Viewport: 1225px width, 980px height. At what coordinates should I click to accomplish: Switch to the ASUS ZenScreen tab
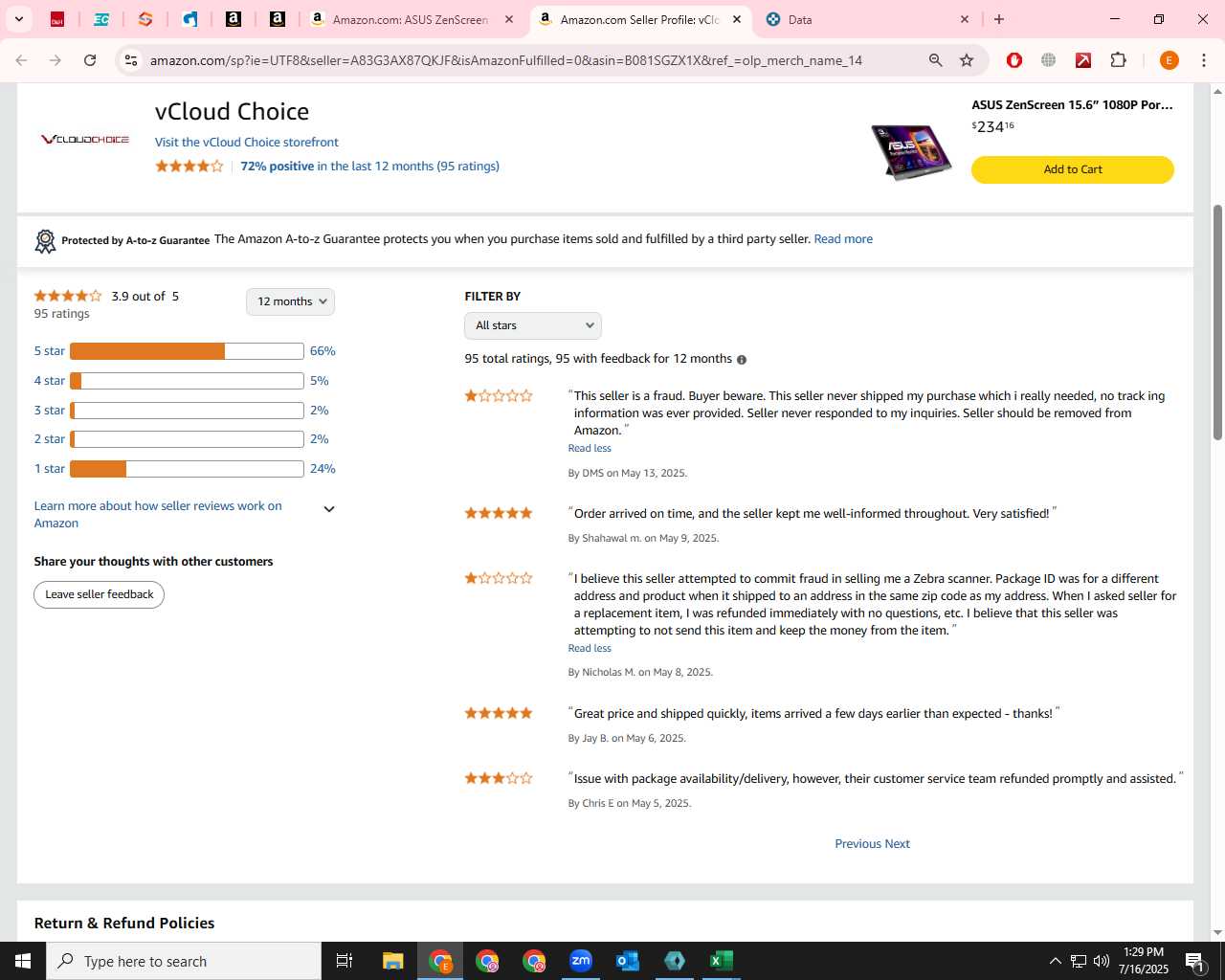412,19
